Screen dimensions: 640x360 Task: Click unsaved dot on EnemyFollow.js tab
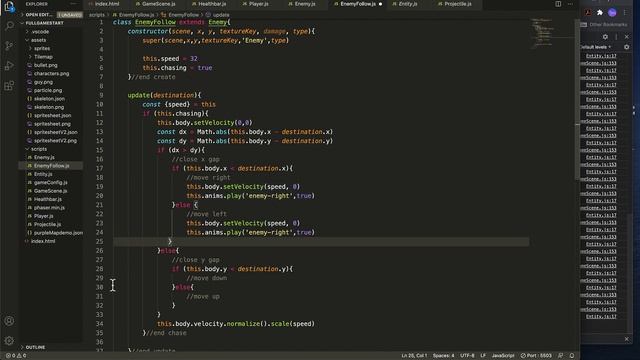(380, 4)
